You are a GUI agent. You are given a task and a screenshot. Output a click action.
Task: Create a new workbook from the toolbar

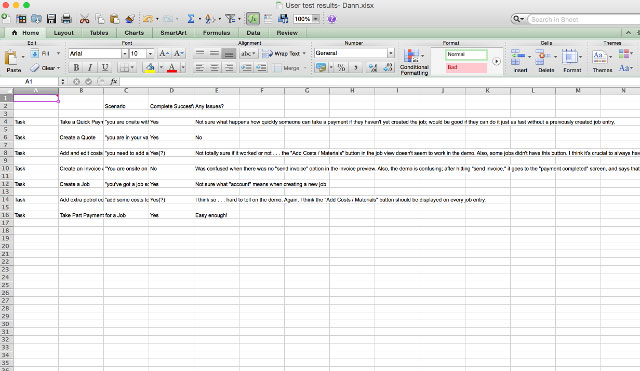click(x=6, y=18)
